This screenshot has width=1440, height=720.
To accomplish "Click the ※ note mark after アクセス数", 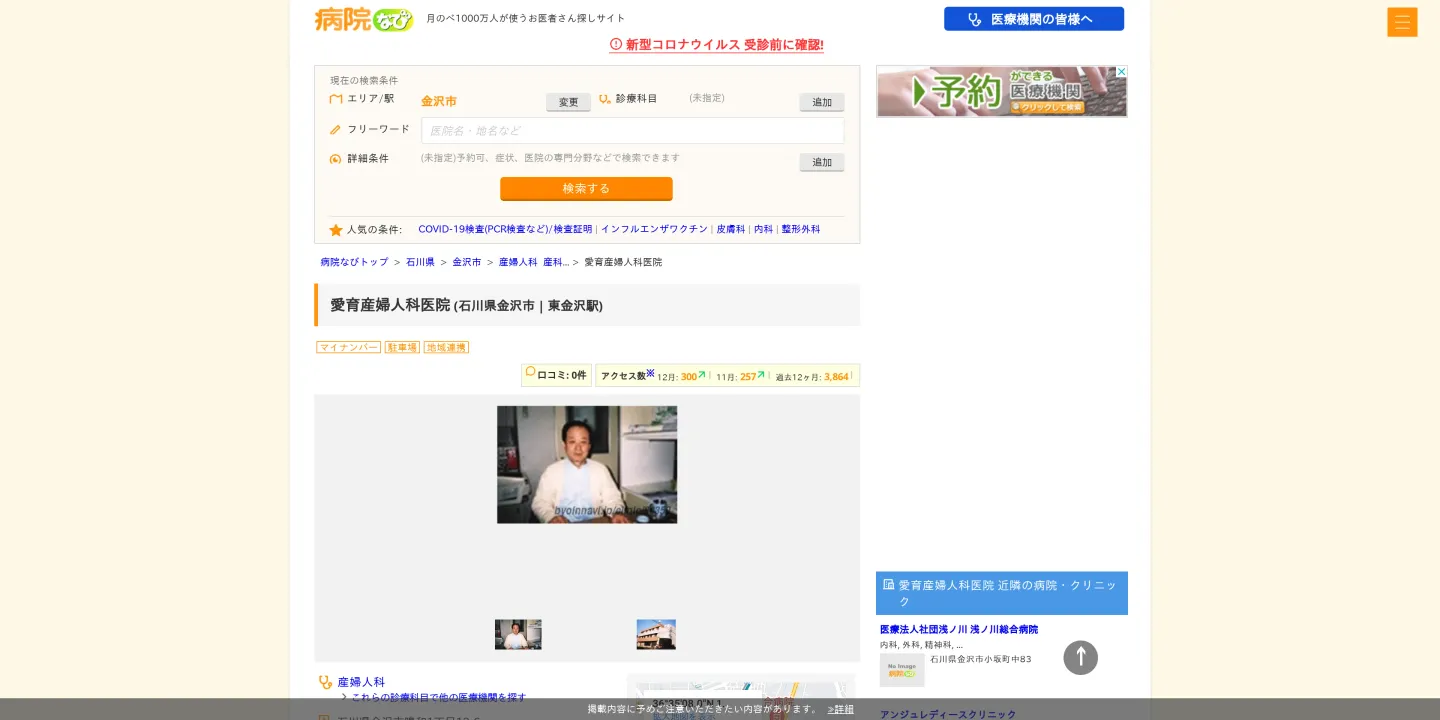I will pyautogui.click(x=650, y=373).
